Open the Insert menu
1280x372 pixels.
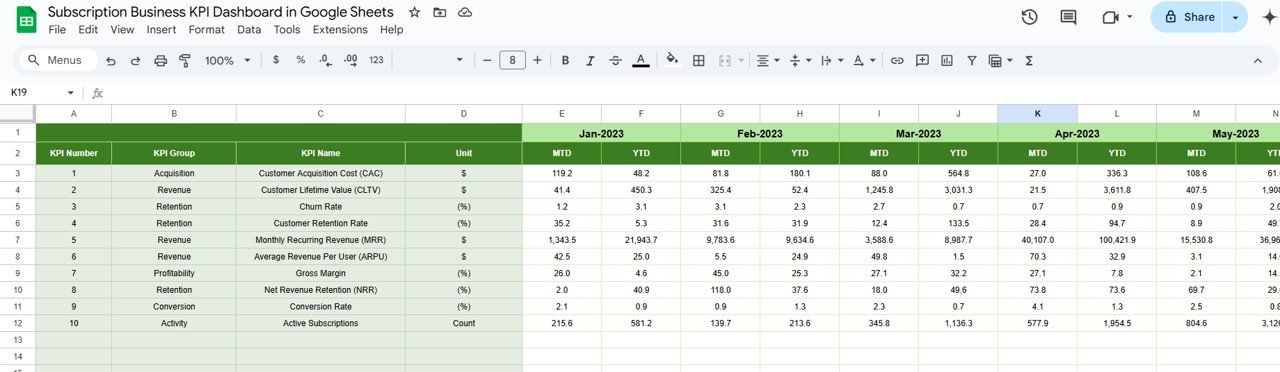[161, 30]
